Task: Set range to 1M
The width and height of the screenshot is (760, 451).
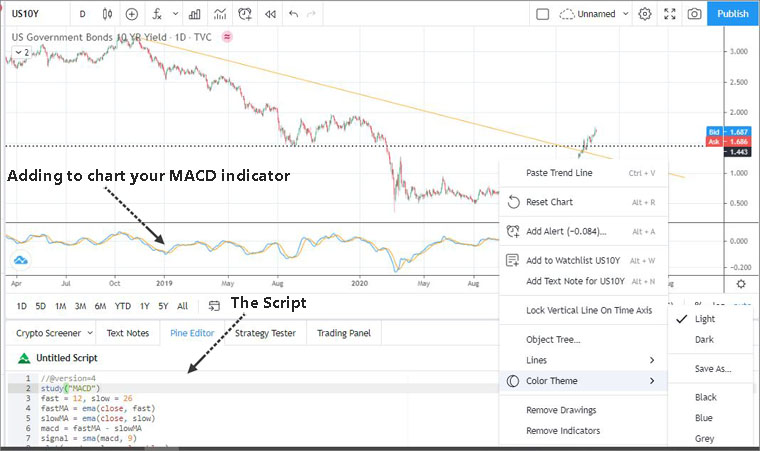Action: point(61,306)
